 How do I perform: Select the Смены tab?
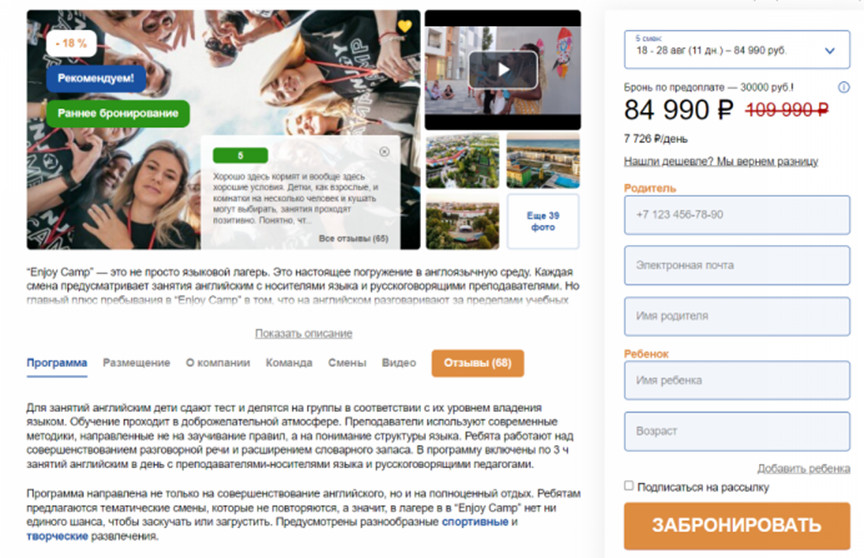pos(347,362)
